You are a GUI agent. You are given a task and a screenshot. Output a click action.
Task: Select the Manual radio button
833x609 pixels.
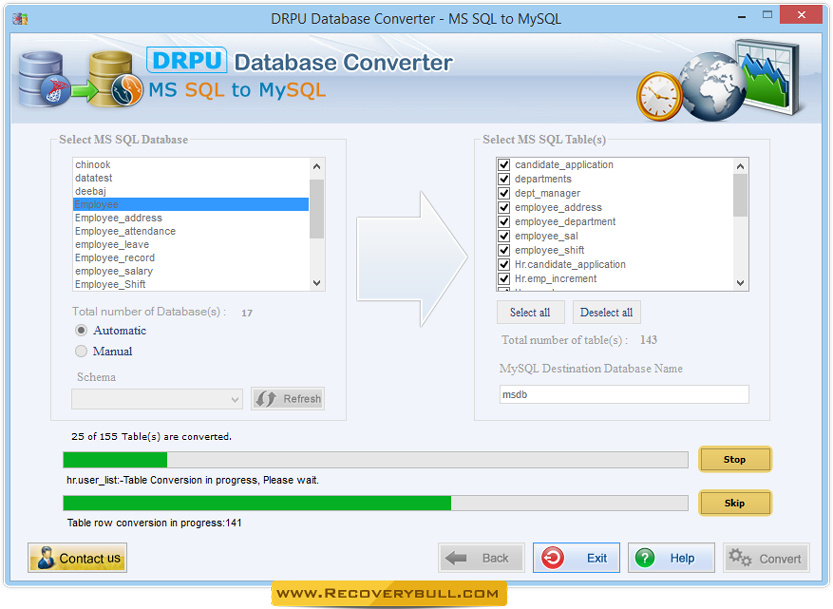click(x=81, y=351)
